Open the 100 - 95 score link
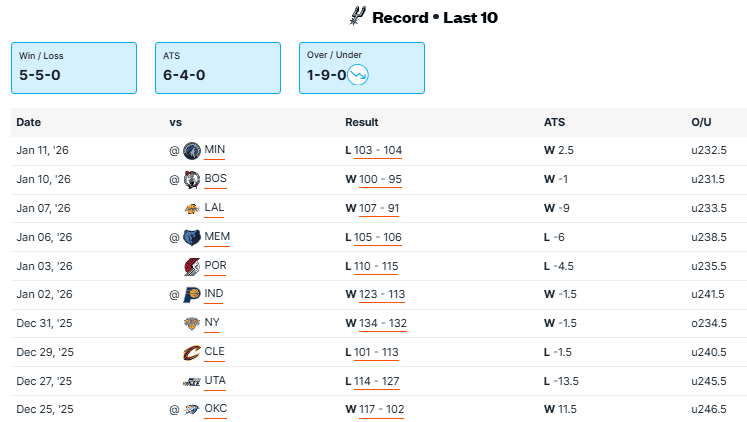 click(378, 179)
